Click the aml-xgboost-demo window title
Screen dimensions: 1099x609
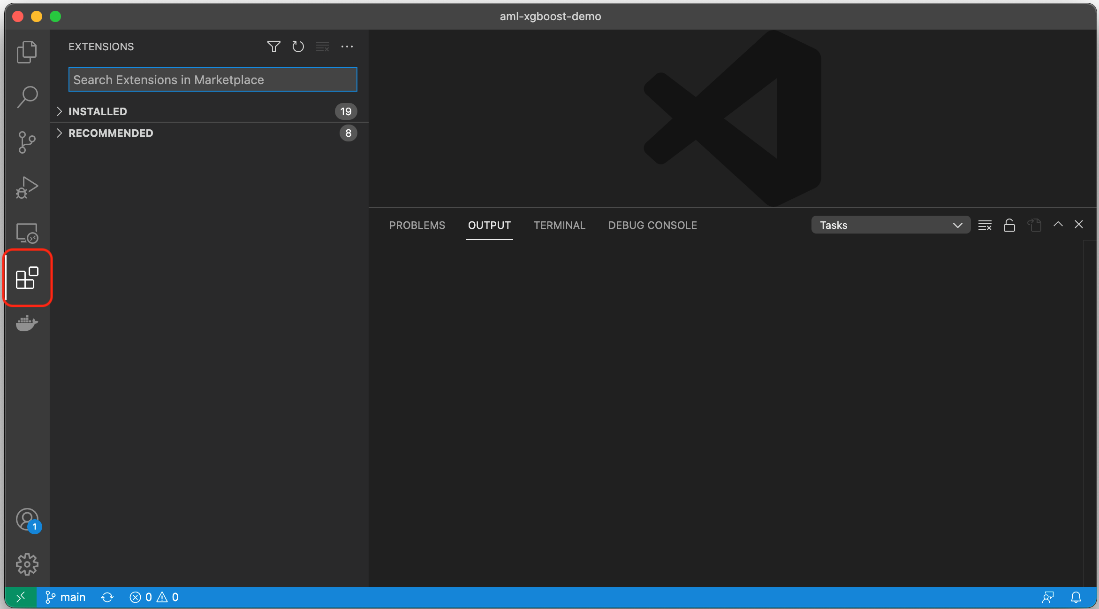(550, 16)
